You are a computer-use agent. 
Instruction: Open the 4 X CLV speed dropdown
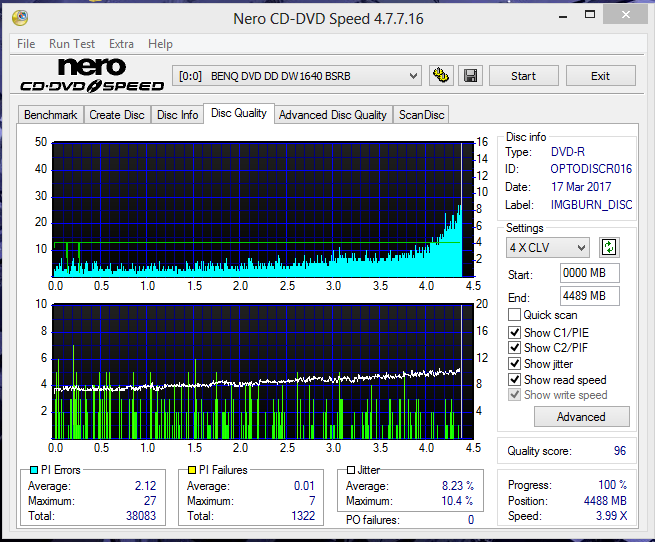click(x=548, y=248)
